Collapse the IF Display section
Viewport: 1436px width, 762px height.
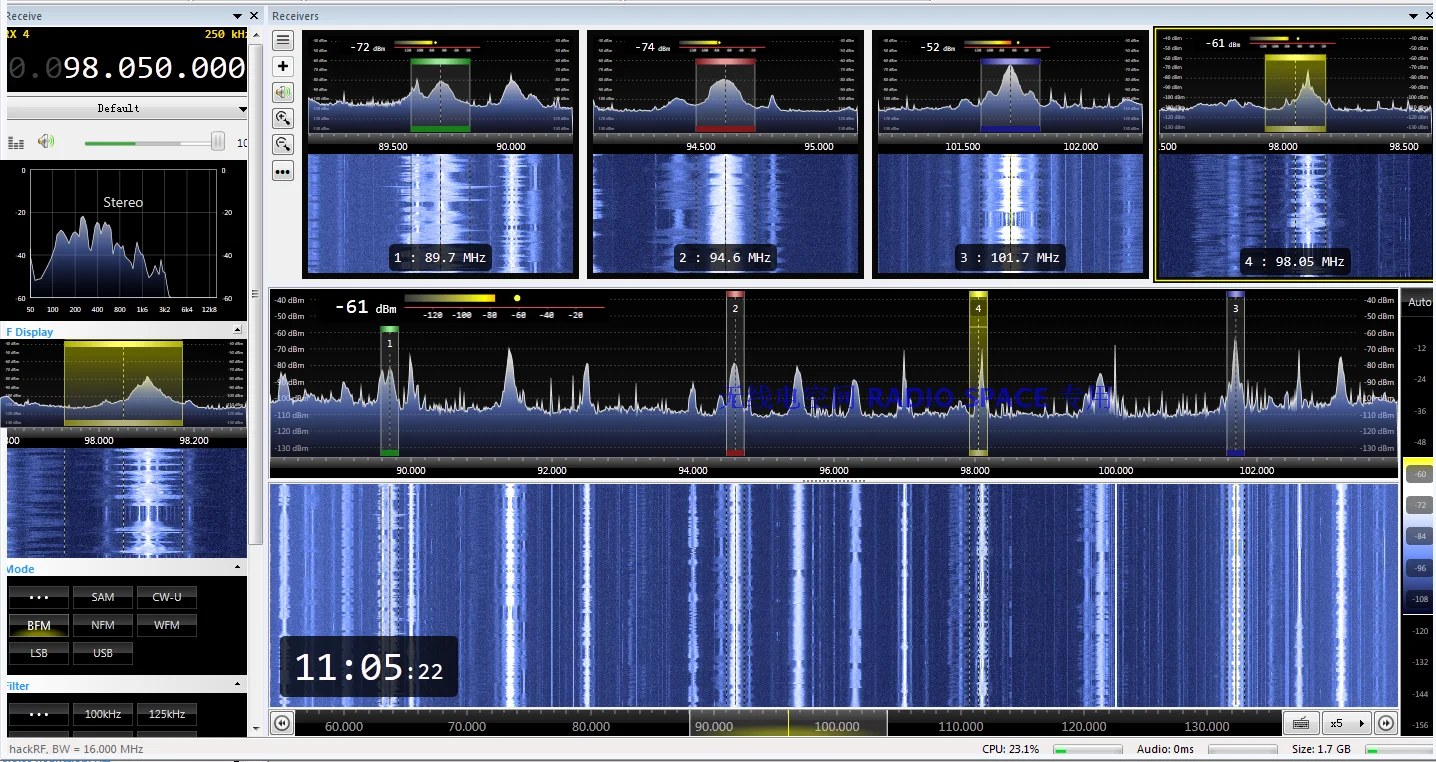tap(238, 331)
